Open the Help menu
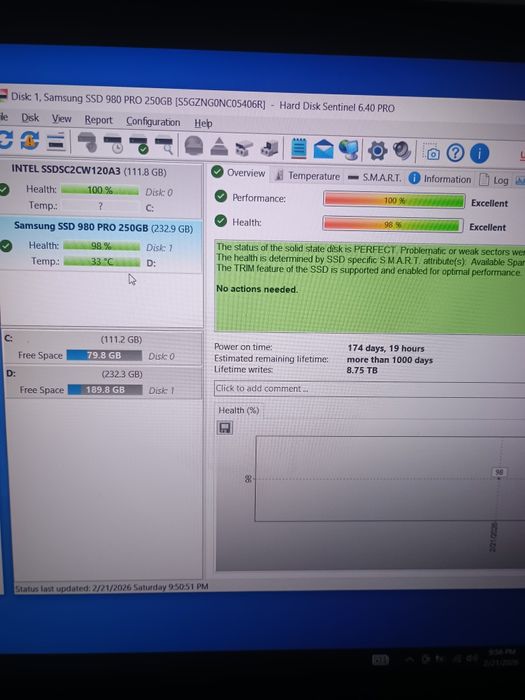The width and height of the screenshot is (525, 700). [x=203, y=123]
